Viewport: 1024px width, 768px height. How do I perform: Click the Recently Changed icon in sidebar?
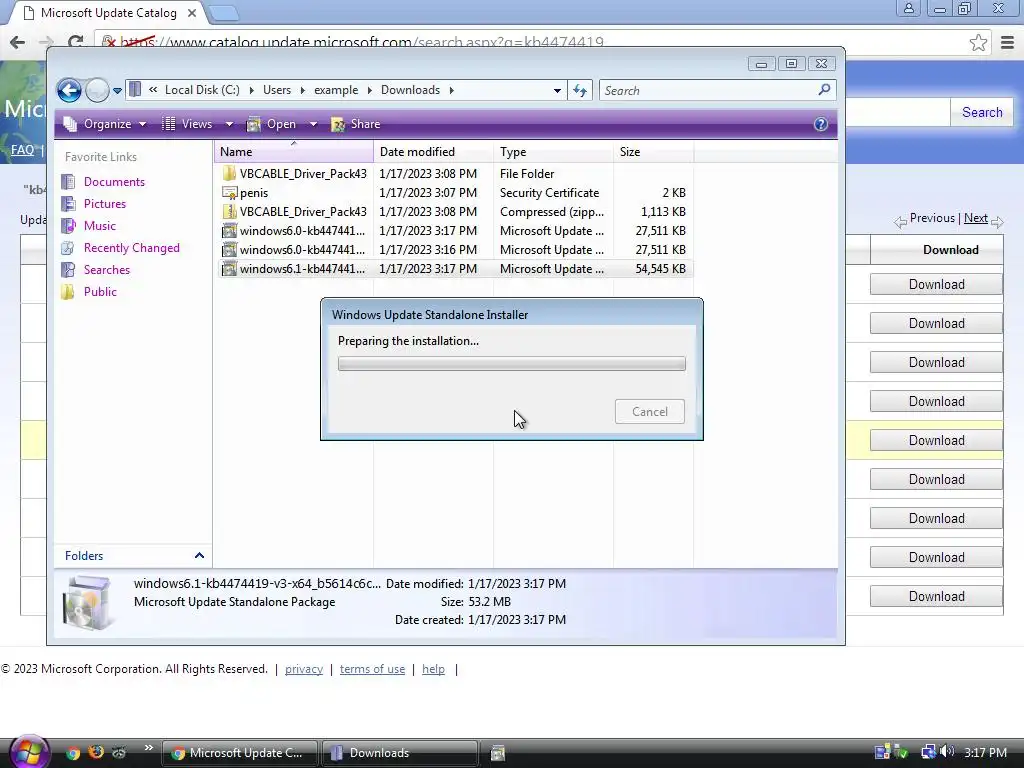[x=68, y=248]
